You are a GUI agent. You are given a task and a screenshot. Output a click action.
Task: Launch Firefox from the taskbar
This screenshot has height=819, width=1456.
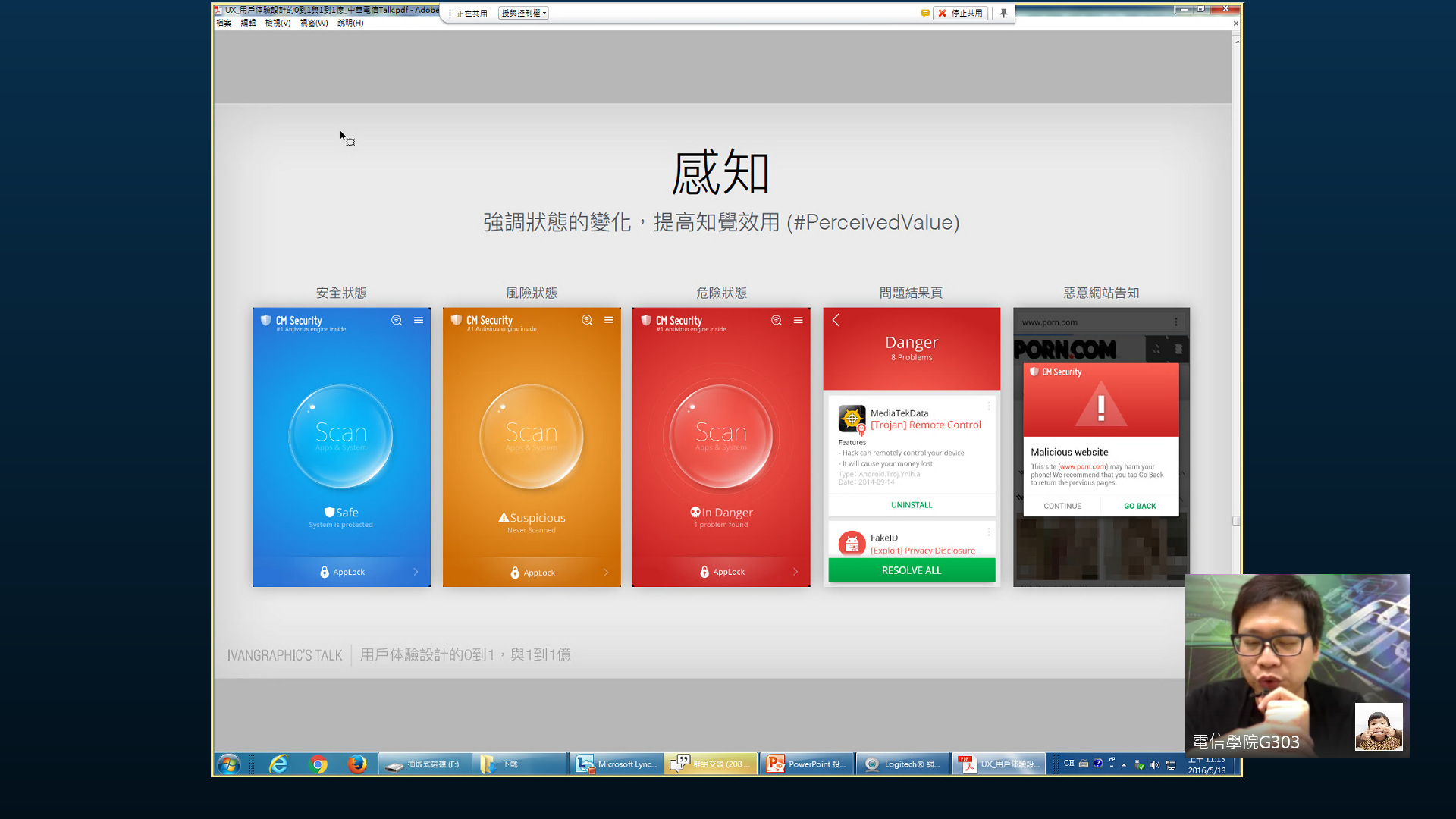[356, 764]
